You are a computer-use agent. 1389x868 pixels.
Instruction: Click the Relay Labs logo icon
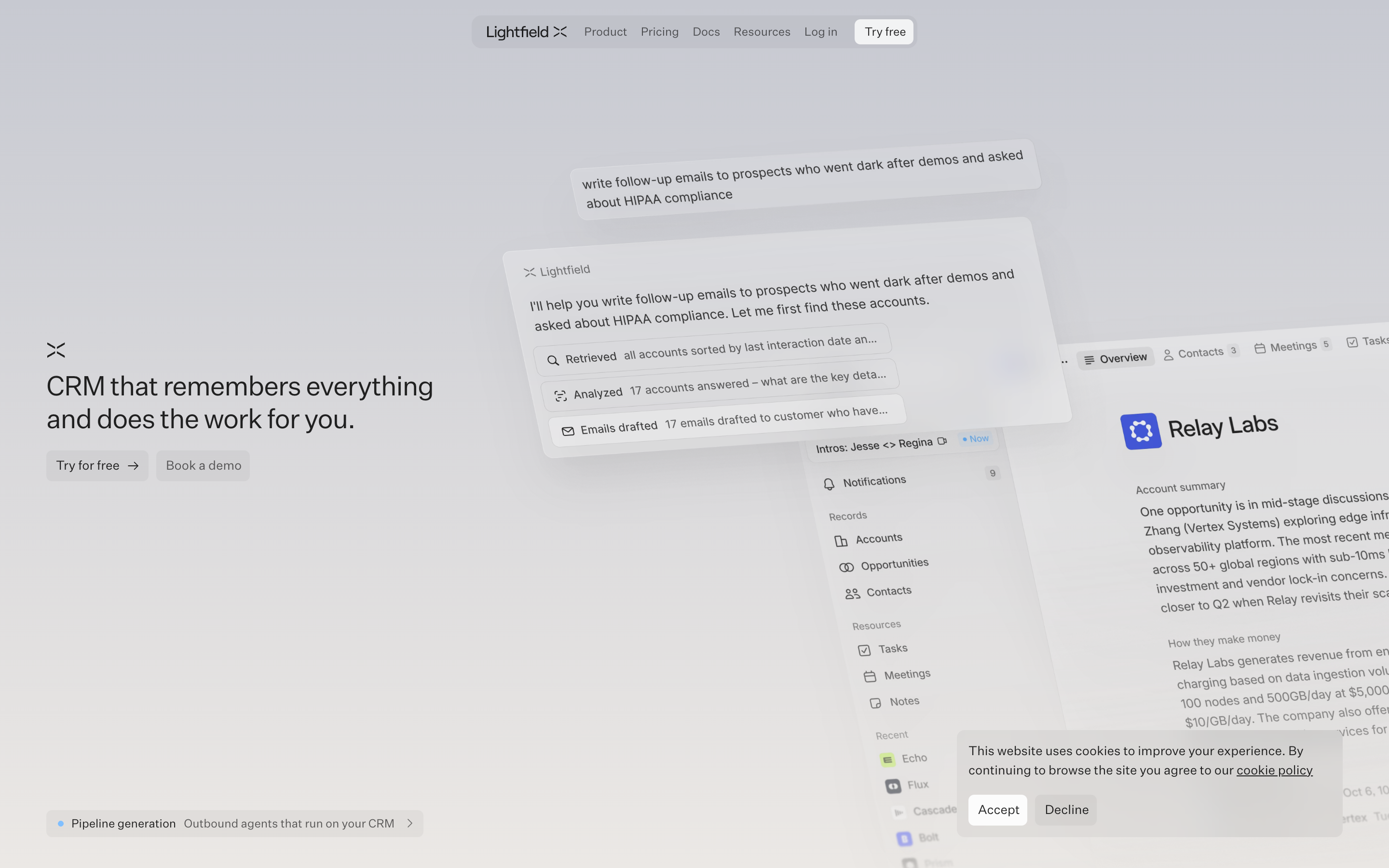(x=1141, y=431)
